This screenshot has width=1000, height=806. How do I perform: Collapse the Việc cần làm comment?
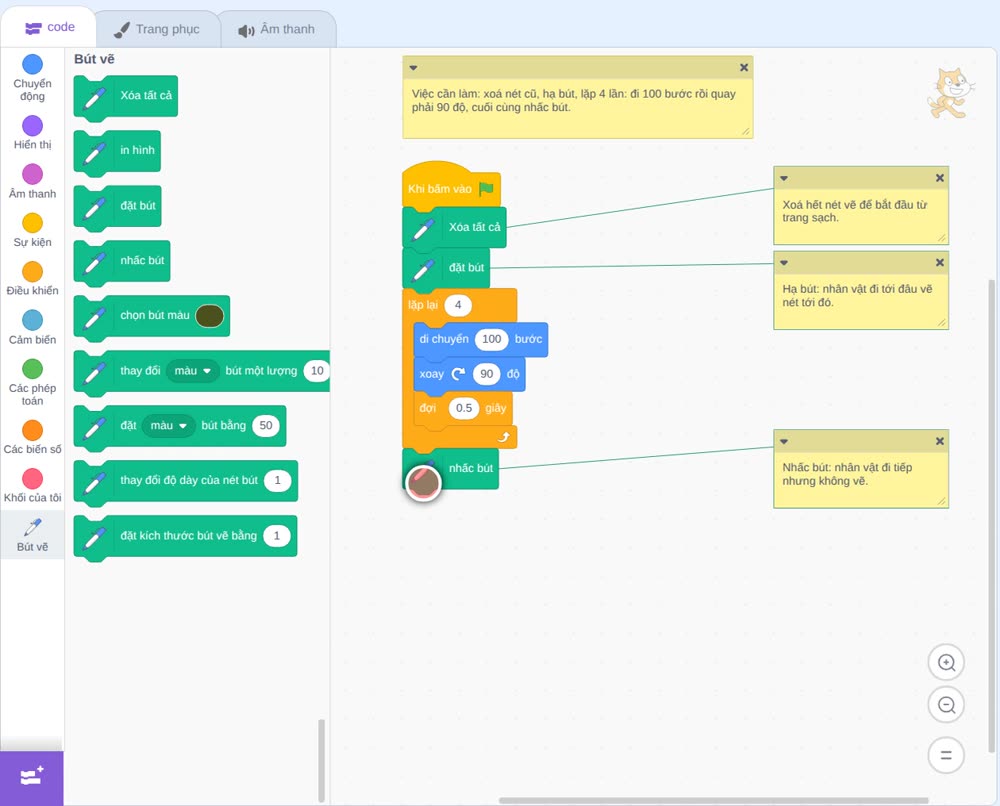click(413, 68)
